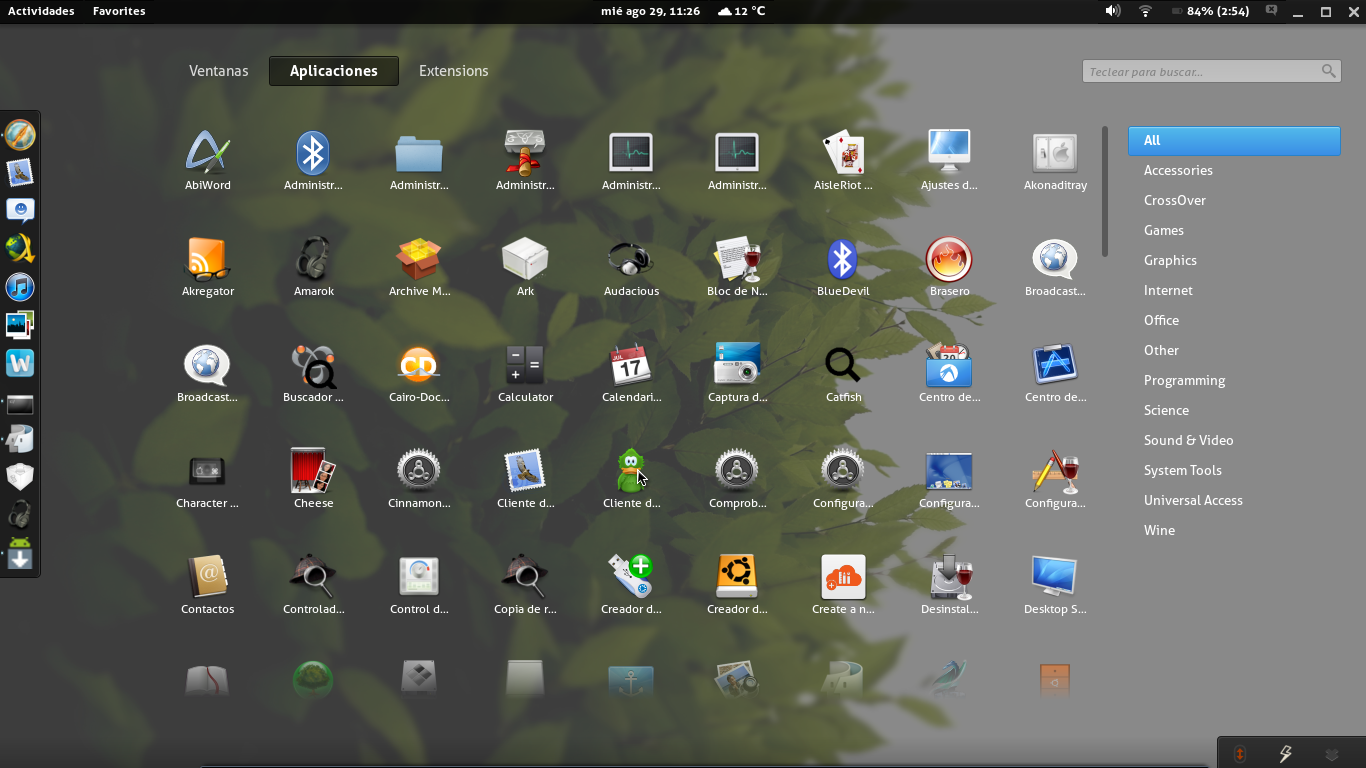
Task: Select the Aplicaciones tab
Action: coord(334,71)
